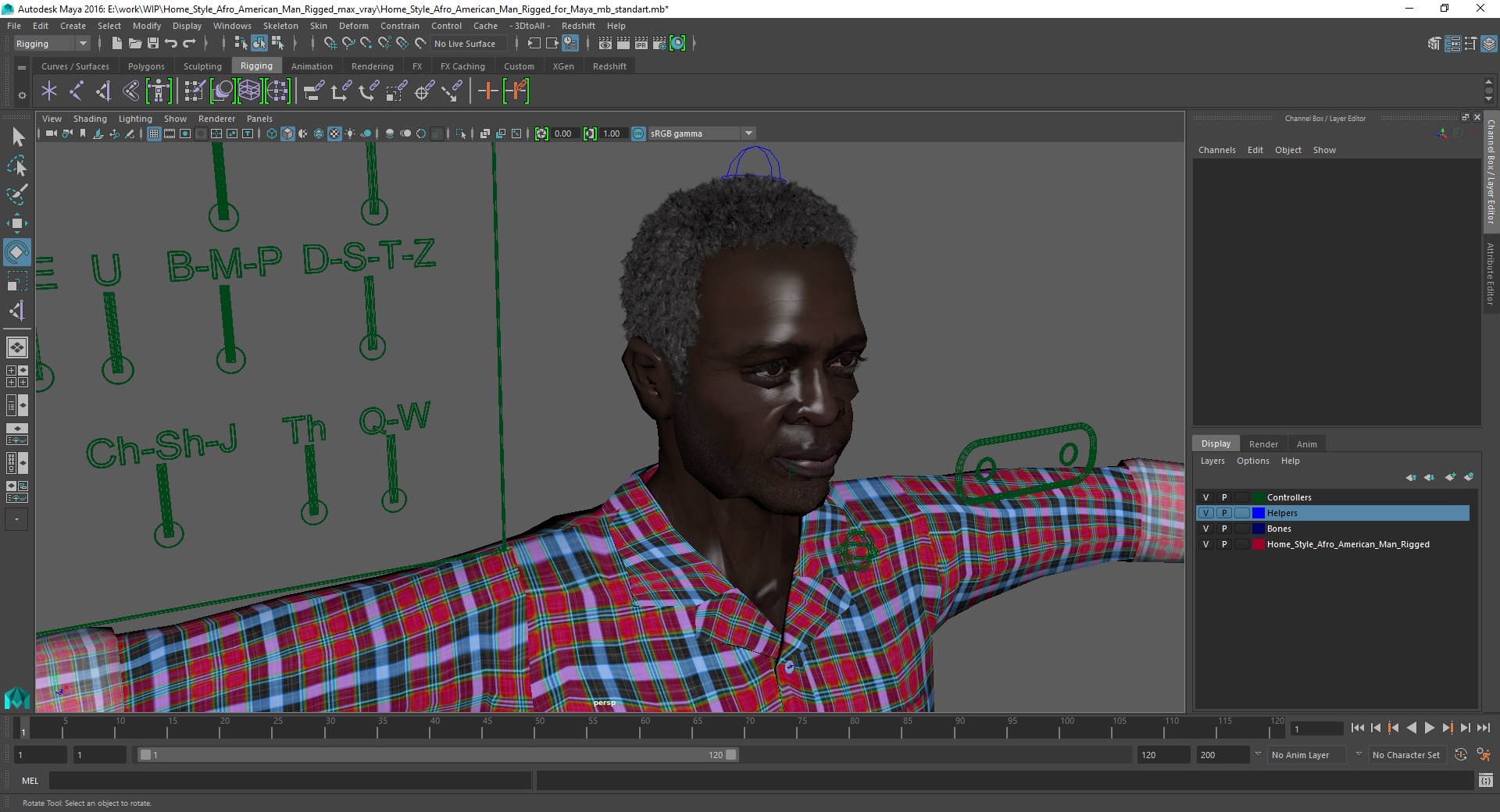Activate the Move tool in the toolbox
This screenshot has width=1500, height=812.
click(17, 223)
